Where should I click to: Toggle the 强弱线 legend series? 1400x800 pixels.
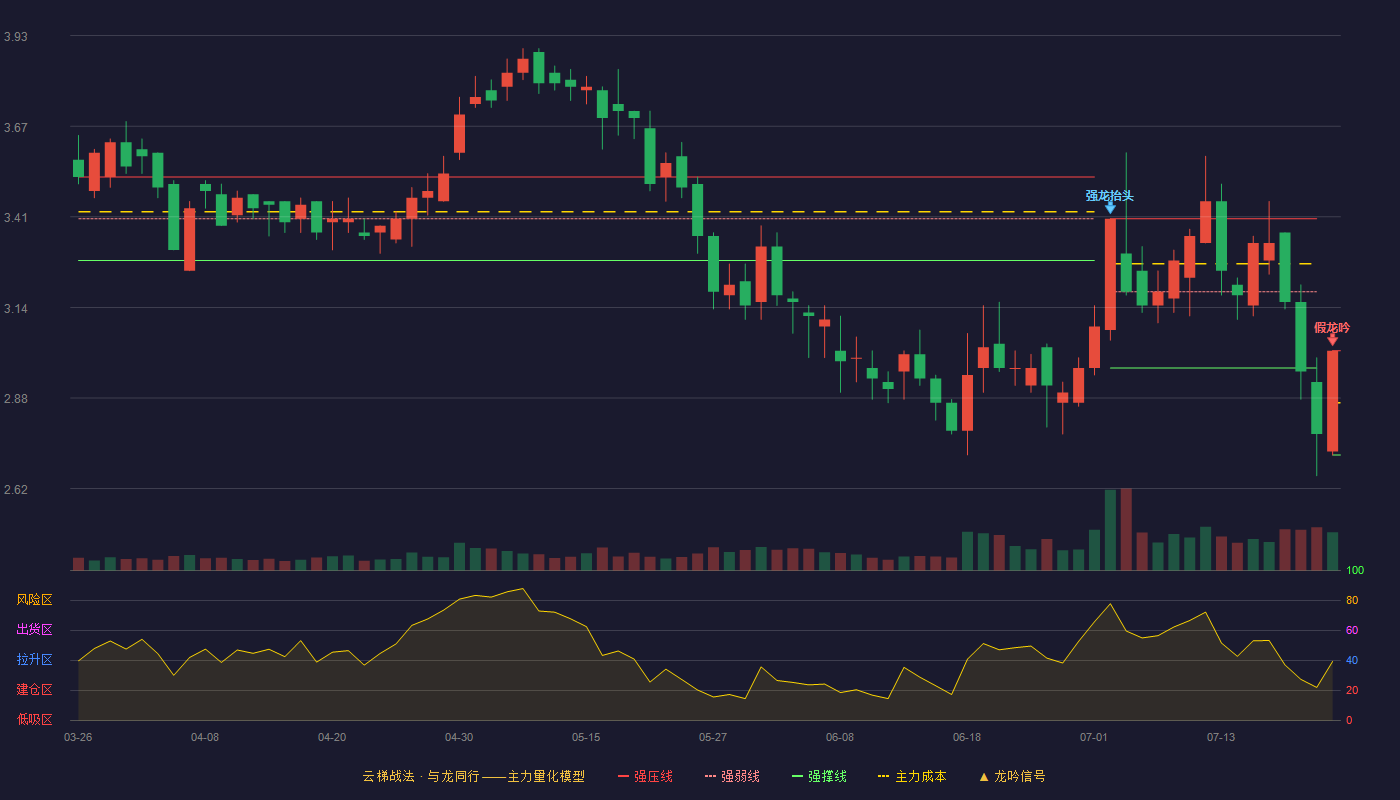(x=732, y=776)
